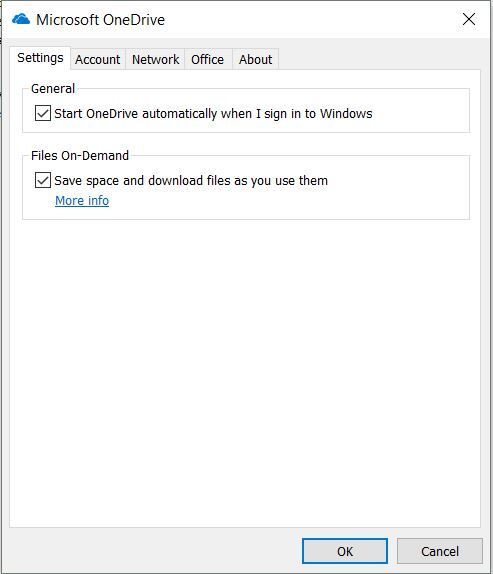Screen dimensions: 493x574
Task: Click the OneDrive cloud icon in title bar
Action: (x=20, y=19)
